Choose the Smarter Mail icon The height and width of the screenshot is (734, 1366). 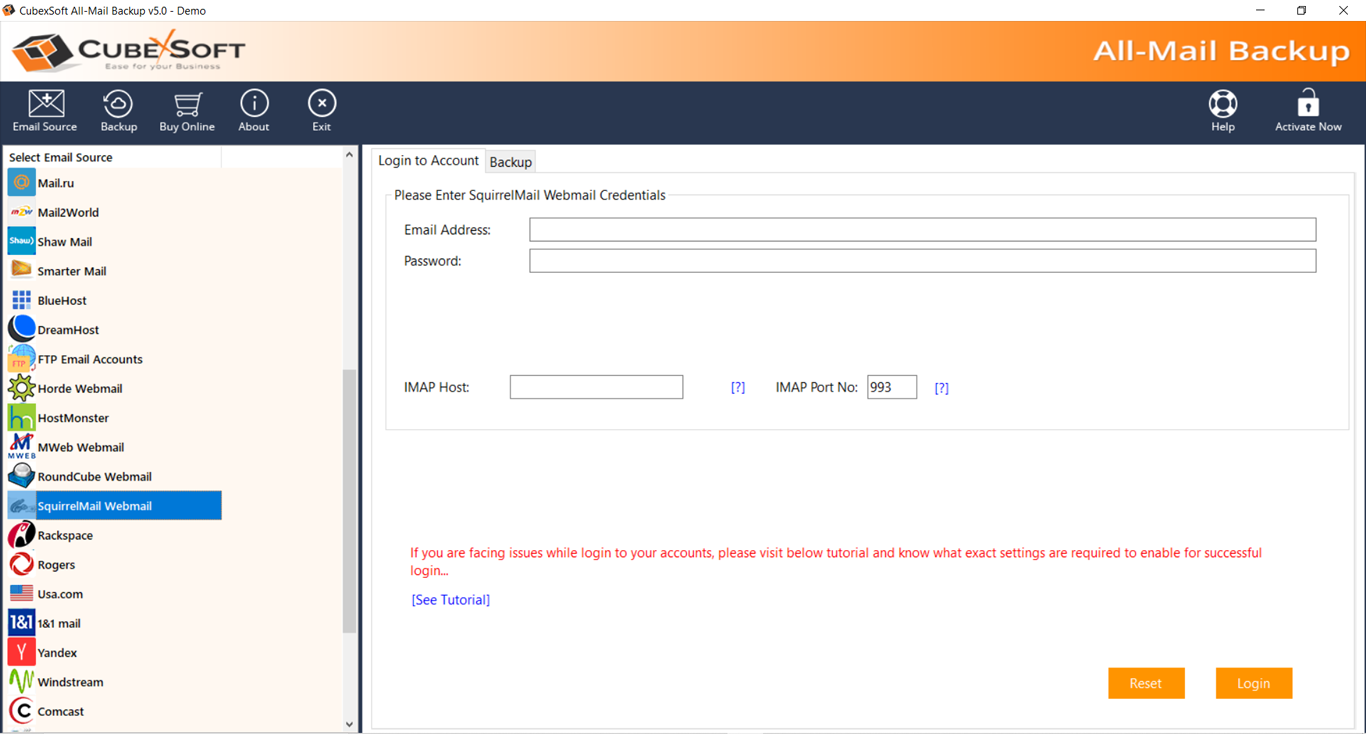(21, 270)
